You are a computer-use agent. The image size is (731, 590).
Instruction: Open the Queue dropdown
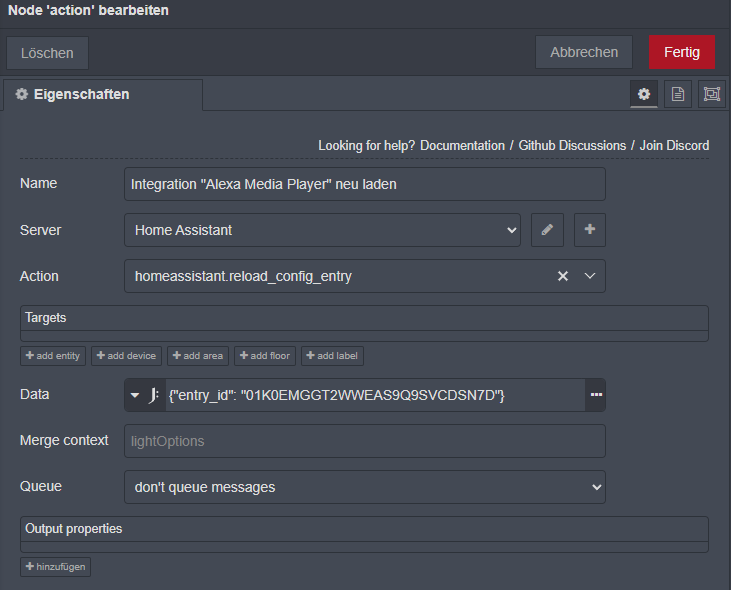(365, 487)
